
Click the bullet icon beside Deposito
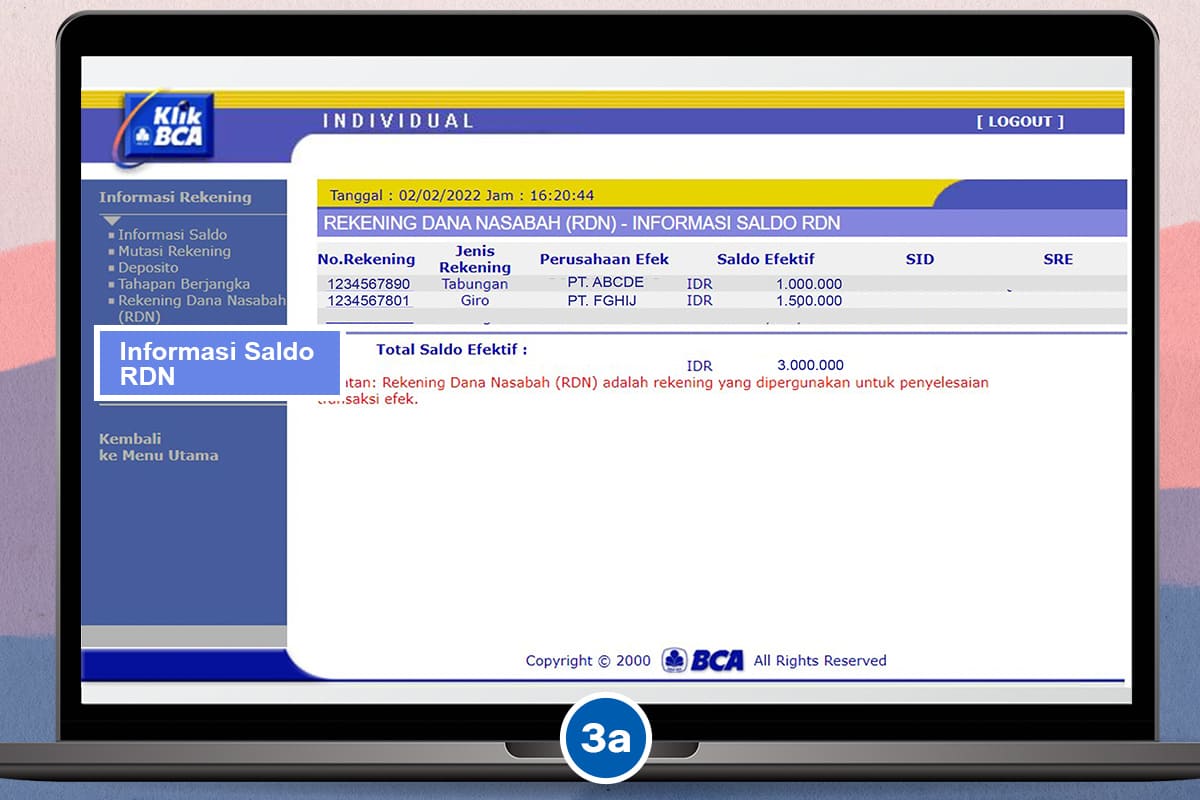(x=113, y=267)
